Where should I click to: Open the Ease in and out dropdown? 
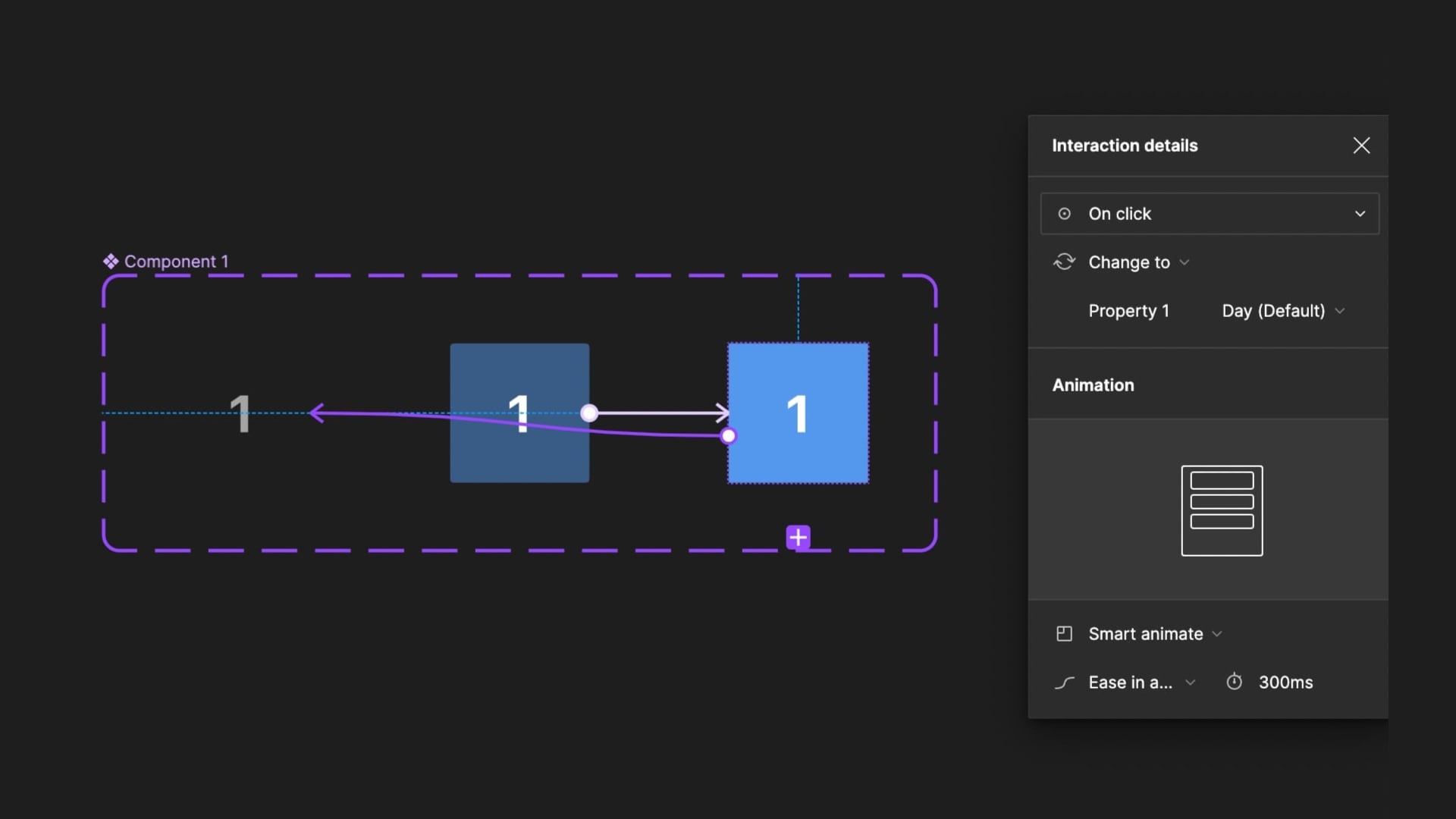[x=1141, y=682]
